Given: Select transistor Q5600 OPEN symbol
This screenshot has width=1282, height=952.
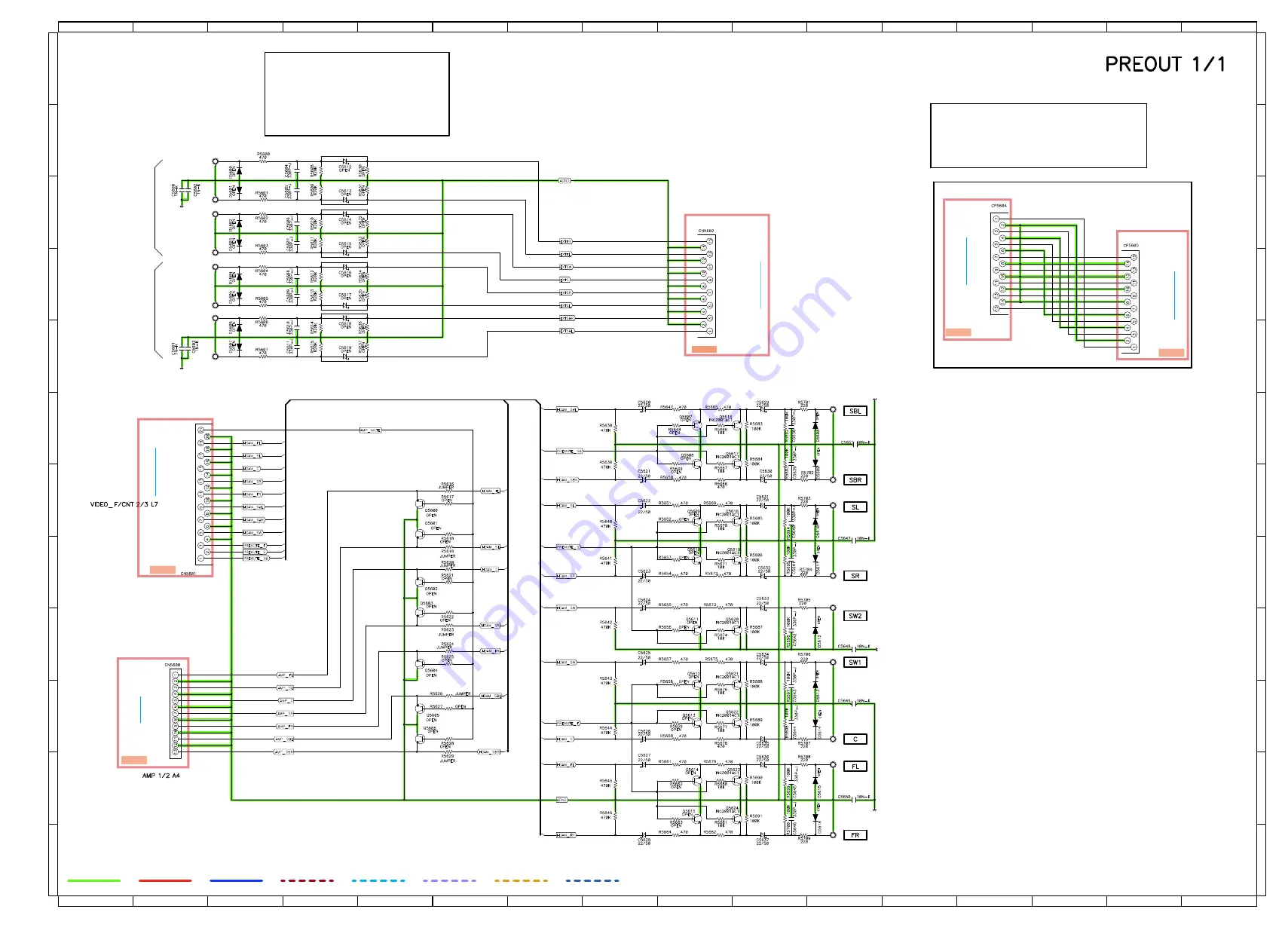Looking at the screenshot, I should 420,504.
